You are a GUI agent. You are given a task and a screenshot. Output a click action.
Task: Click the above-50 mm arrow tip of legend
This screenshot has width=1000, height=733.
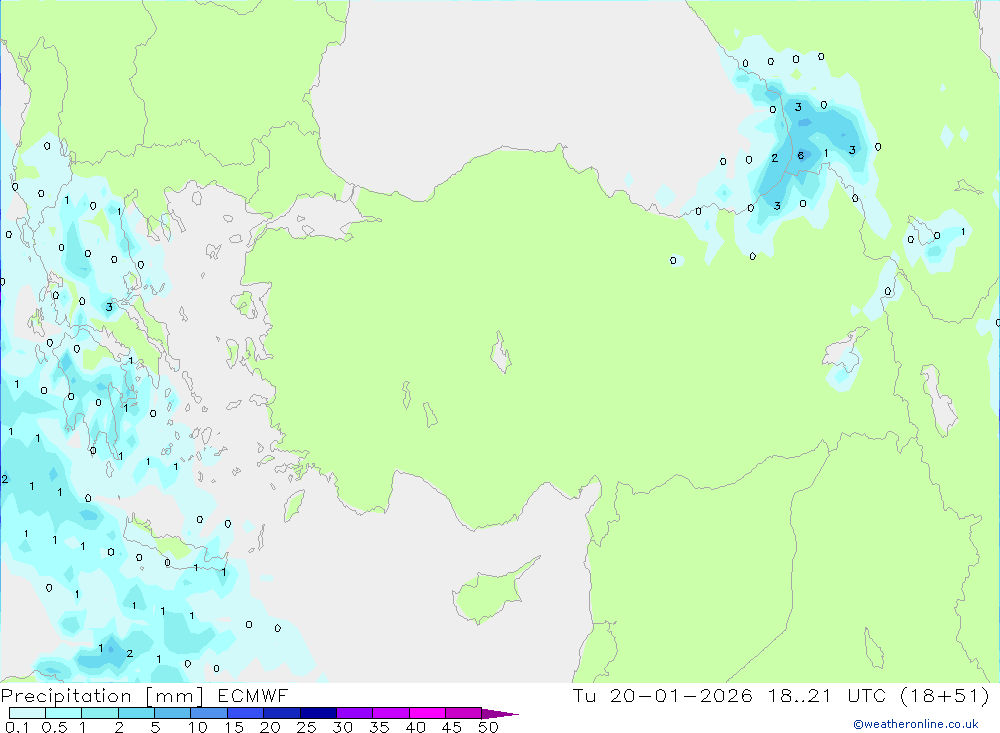[499, 714]
